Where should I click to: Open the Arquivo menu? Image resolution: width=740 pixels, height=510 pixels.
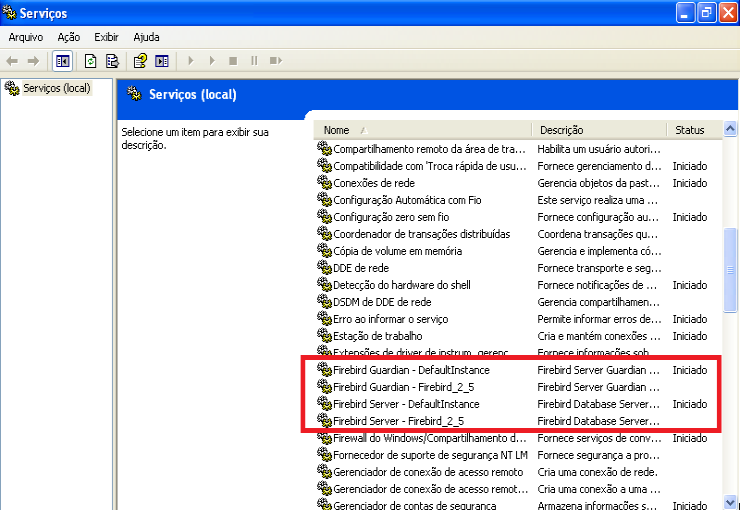pyautogui.click(x=25, y=37)
